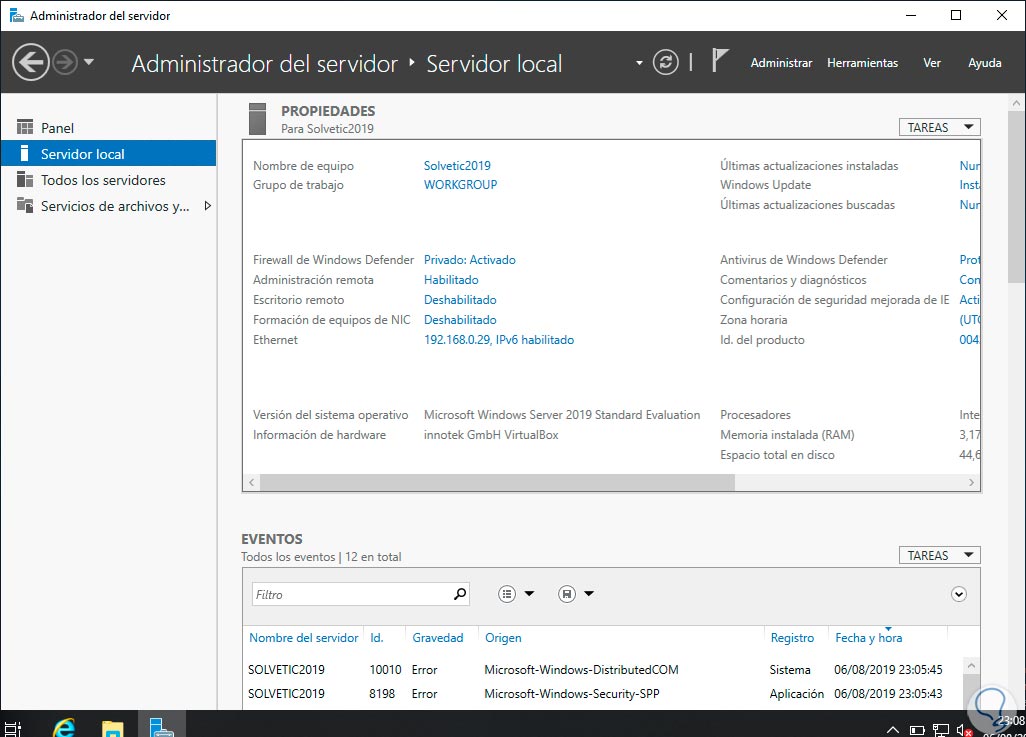Screen dimensions: 1026x737
Task: Click the network tray icon
Action: pyautogui.click(x=940, y=730)
